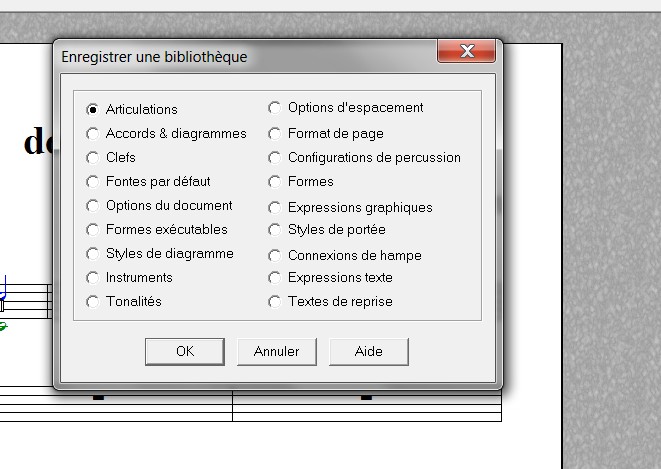Select the Formes radio button
The height and width of the screenshot is (469, 661).
click(275, 182)
